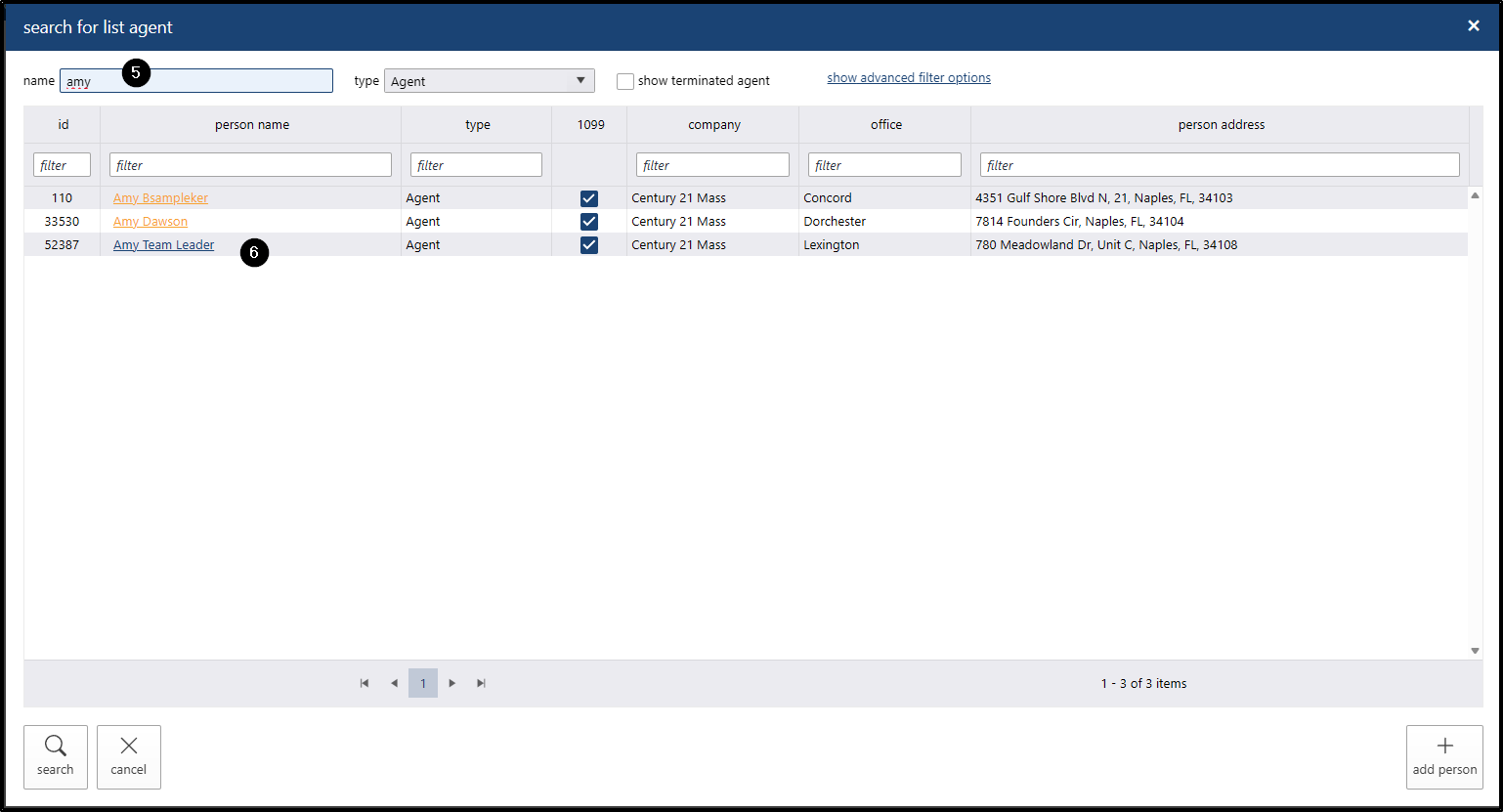
Task: Click the add person plus button
Action: pos(1443,756)
